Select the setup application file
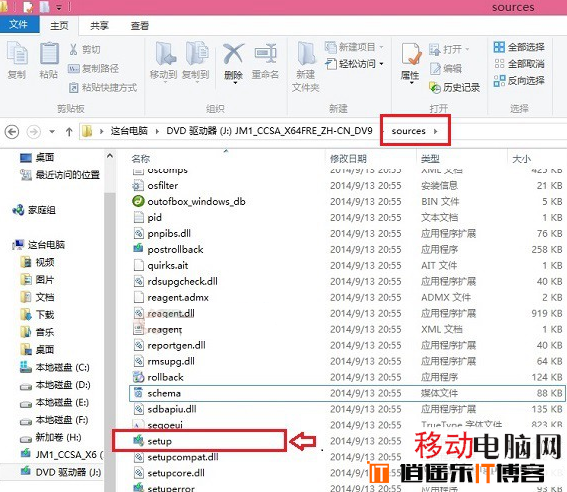 (x=159, y=441)
